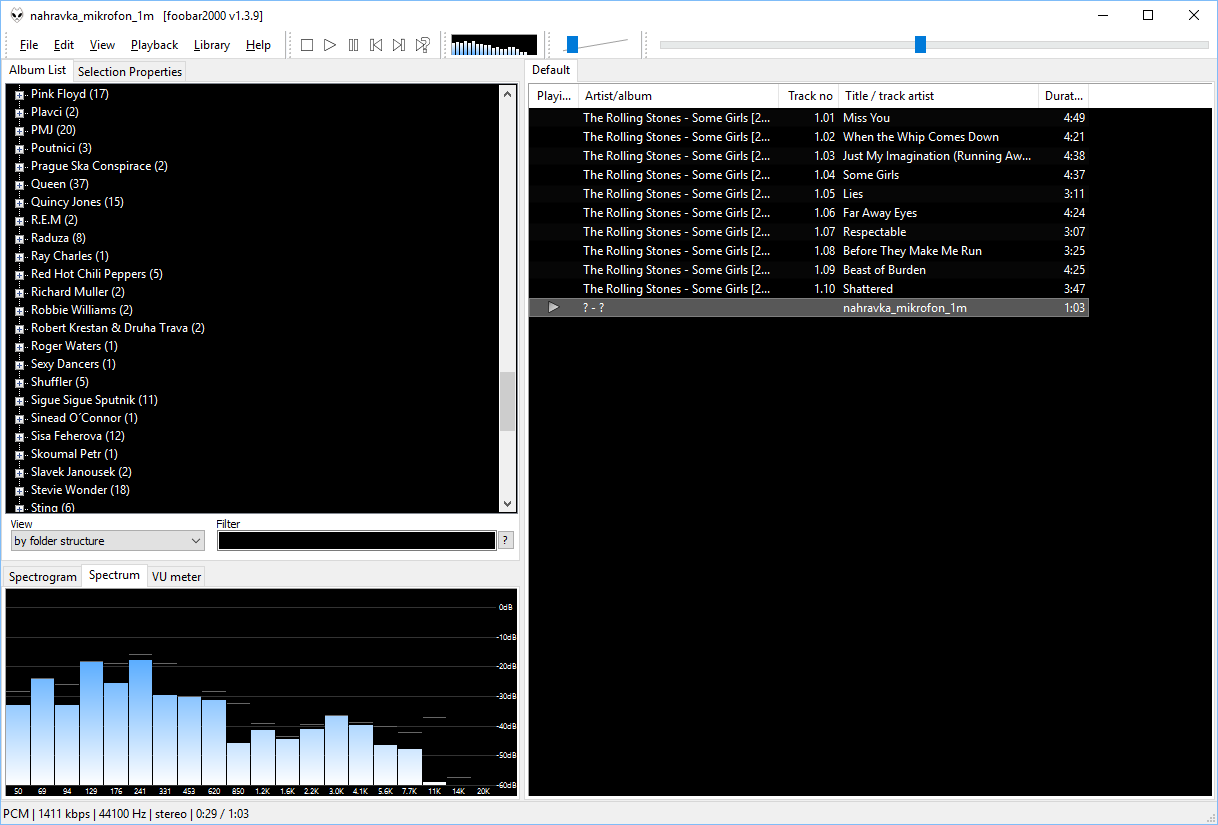Click the mini spectrum visualization in toolbar

click(x=494, y=45)
